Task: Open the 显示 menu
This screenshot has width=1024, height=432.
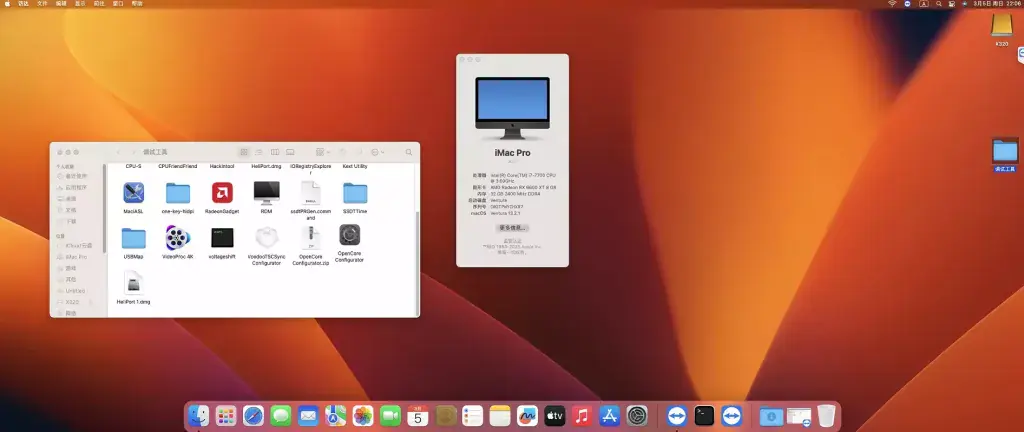Action: click(x=80, y=4)
